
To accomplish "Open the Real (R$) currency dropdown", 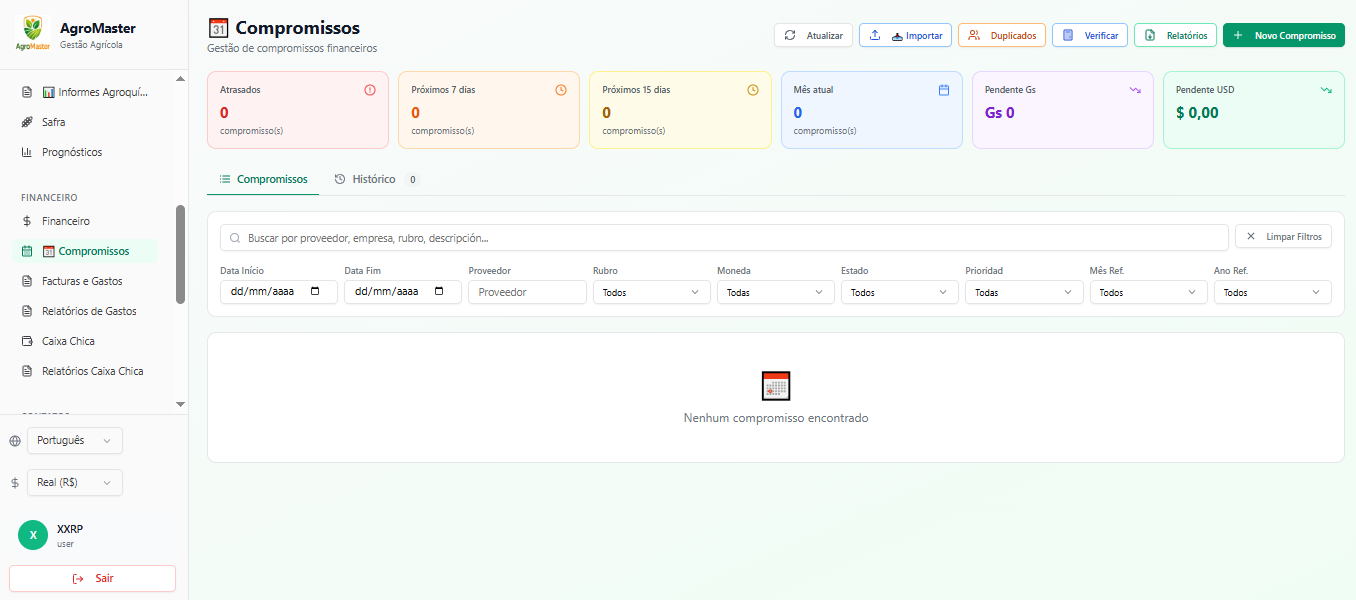I will pos(74,483).
